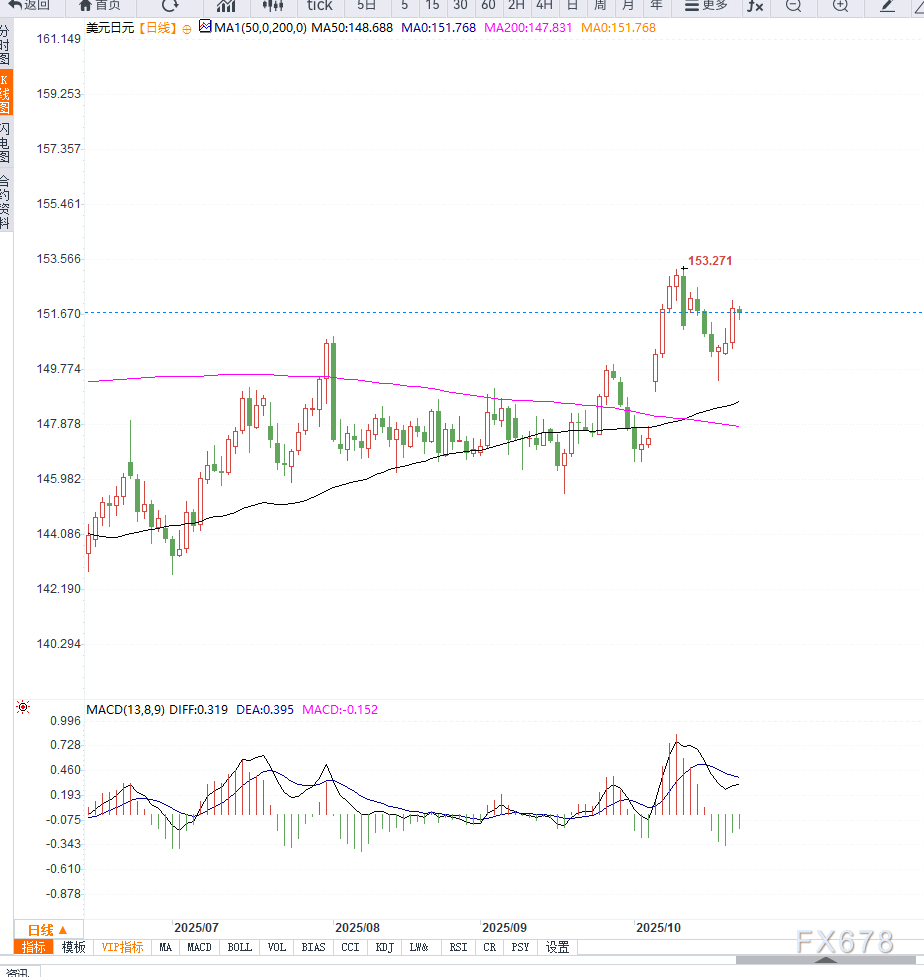Zoom out using the minus magnifier

tap(793, 5)
